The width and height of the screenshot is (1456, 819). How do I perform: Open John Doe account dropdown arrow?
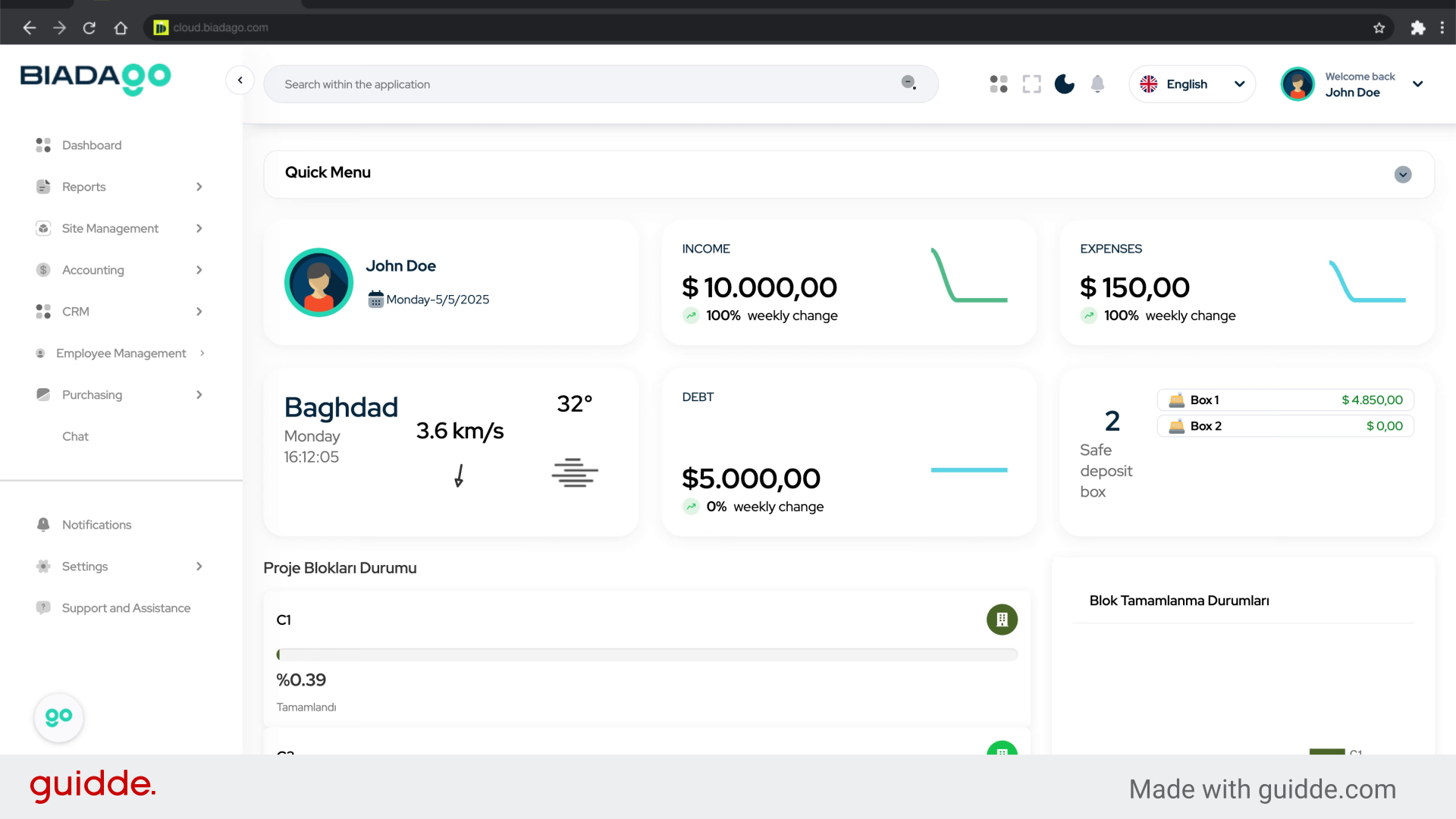(x=1417, y=84)
